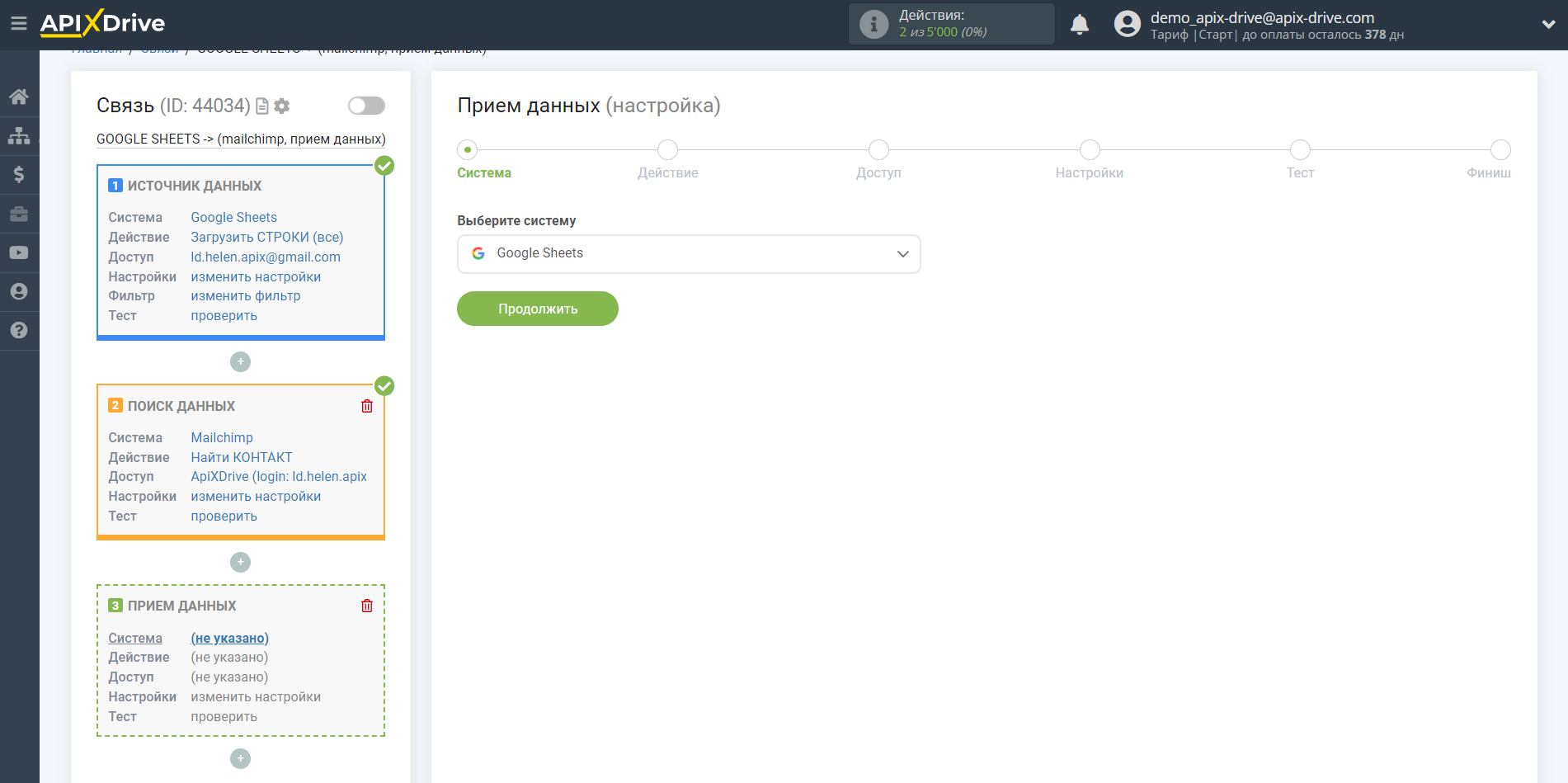Add block after ПРИЕМ ДАННЫХ

(240, 758)
